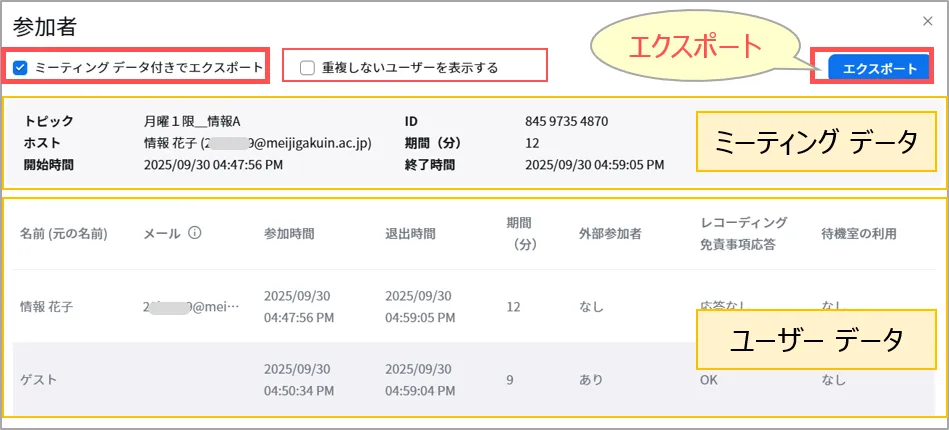Click the meeting ID 845 9735 4870
The height and width of the screenshot is (430, 949).
coord(566,122)
